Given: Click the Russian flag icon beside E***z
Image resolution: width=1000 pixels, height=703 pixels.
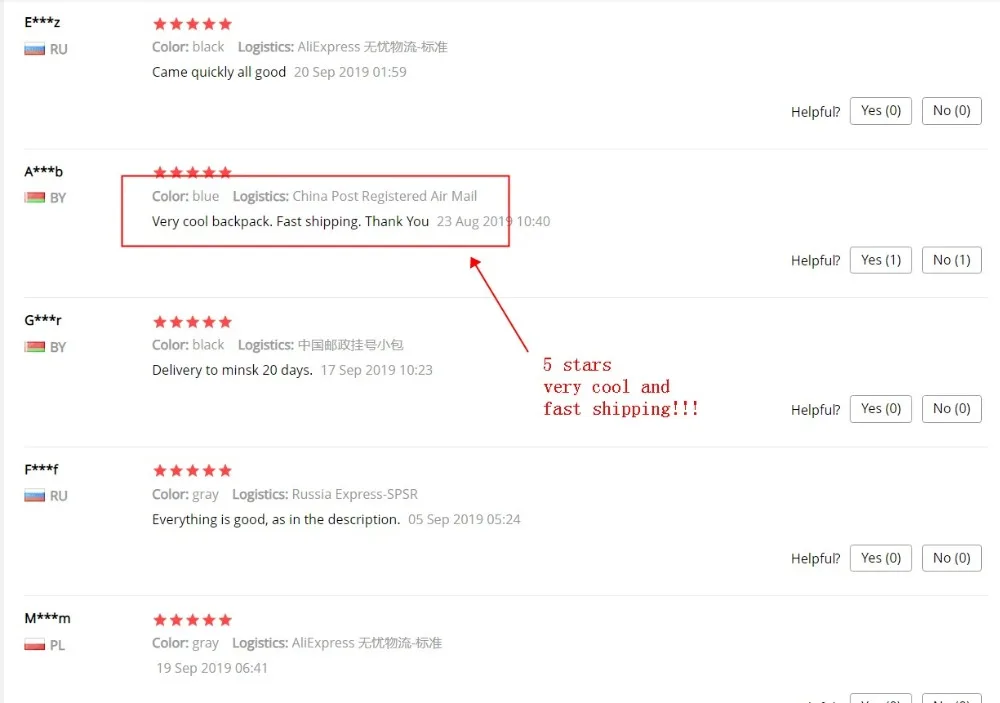Looking at the screenshot, I should (x=34, y=49).
